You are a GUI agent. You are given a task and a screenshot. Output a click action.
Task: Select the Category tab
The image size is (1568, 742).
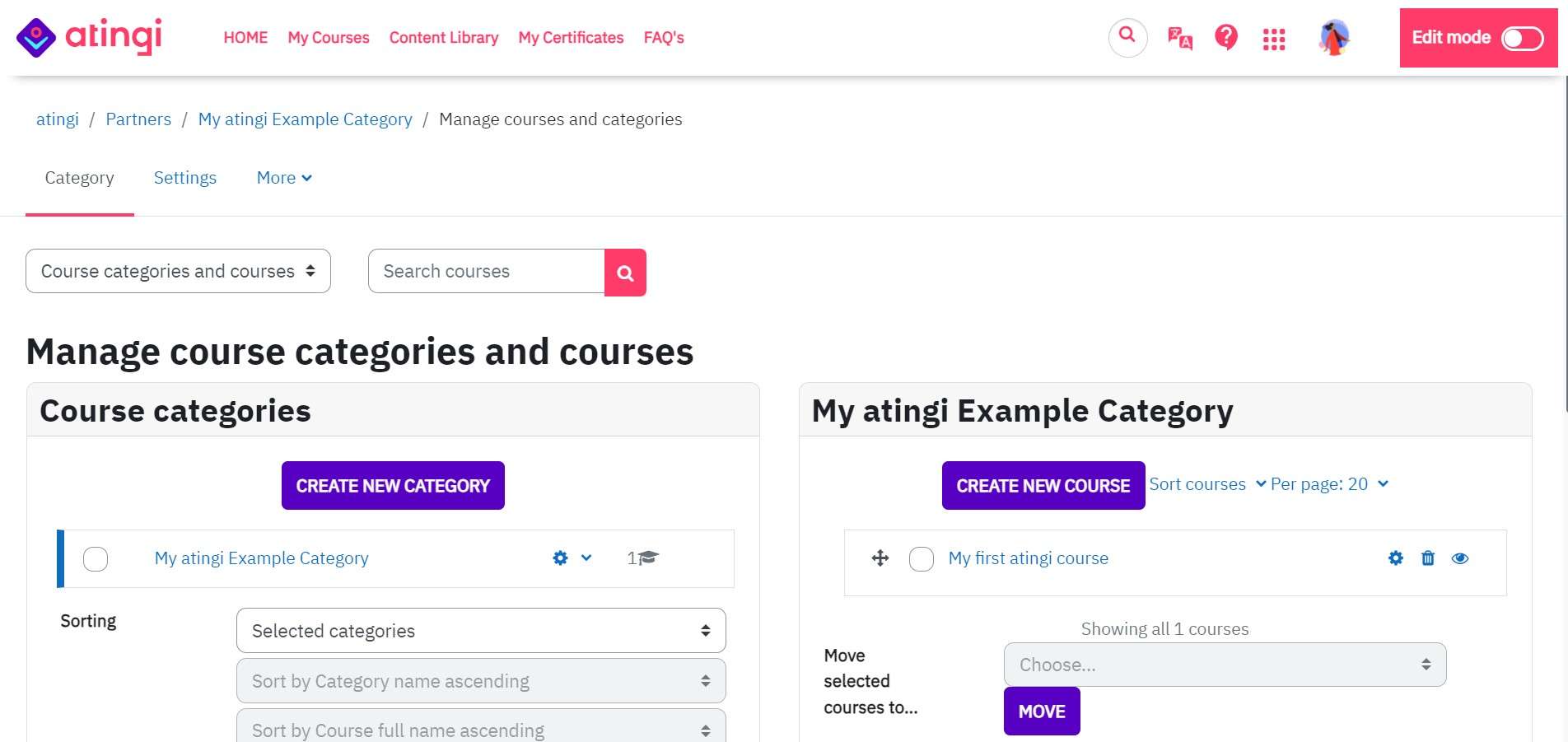click(80, 178)
